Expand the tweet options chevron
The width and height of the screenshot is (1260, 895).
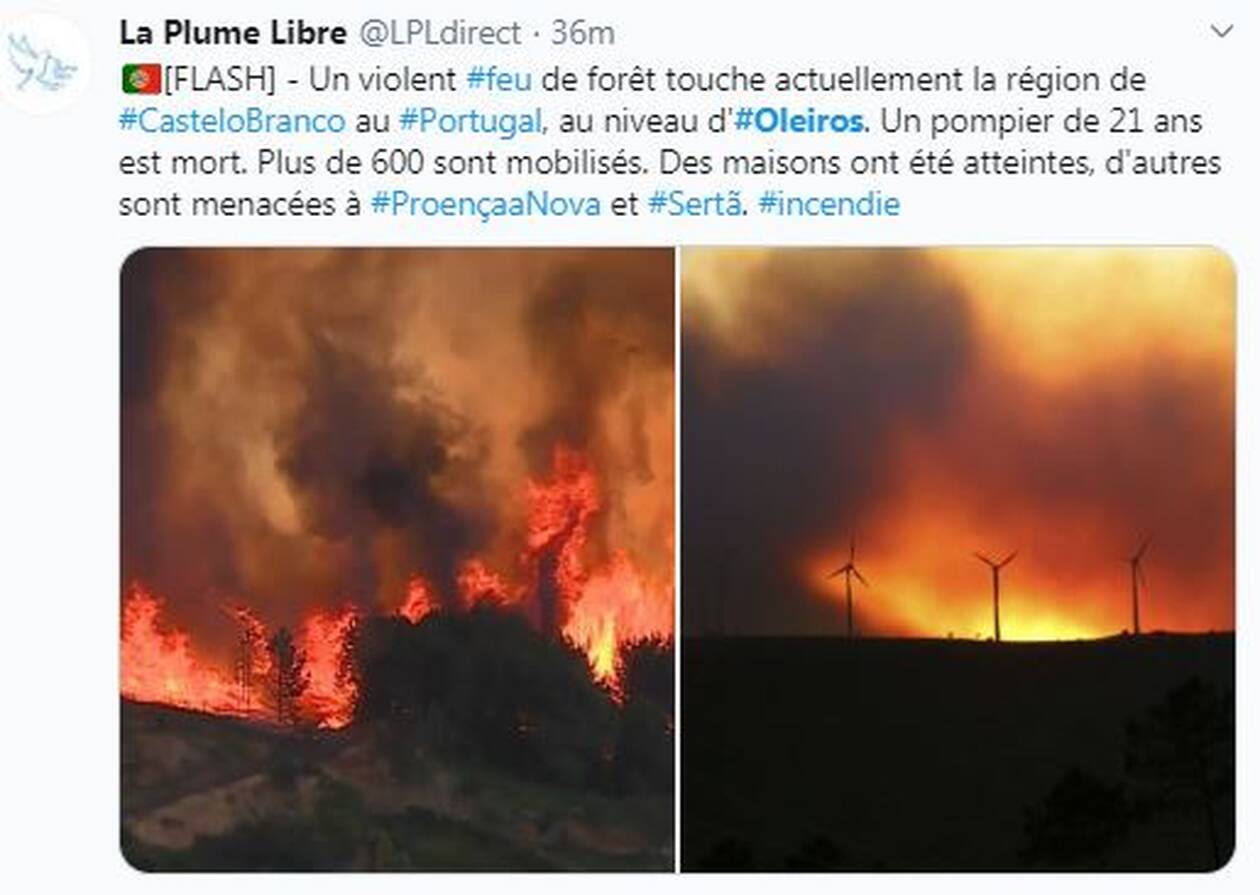(1222, 32)
